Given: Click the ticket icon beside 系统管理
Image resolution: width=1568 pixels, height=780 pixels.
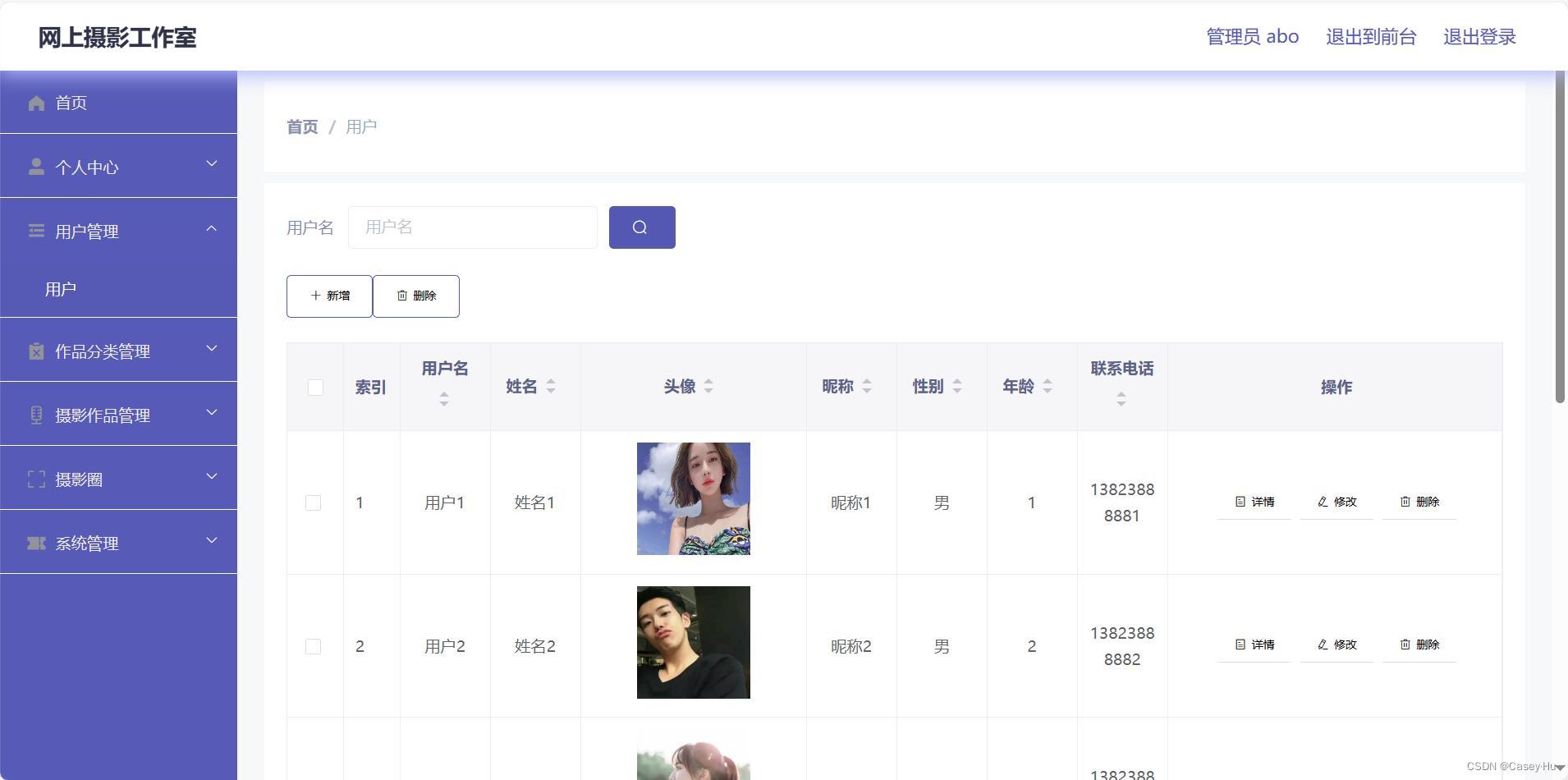Looking at the screenshot, I should [36, 543].
